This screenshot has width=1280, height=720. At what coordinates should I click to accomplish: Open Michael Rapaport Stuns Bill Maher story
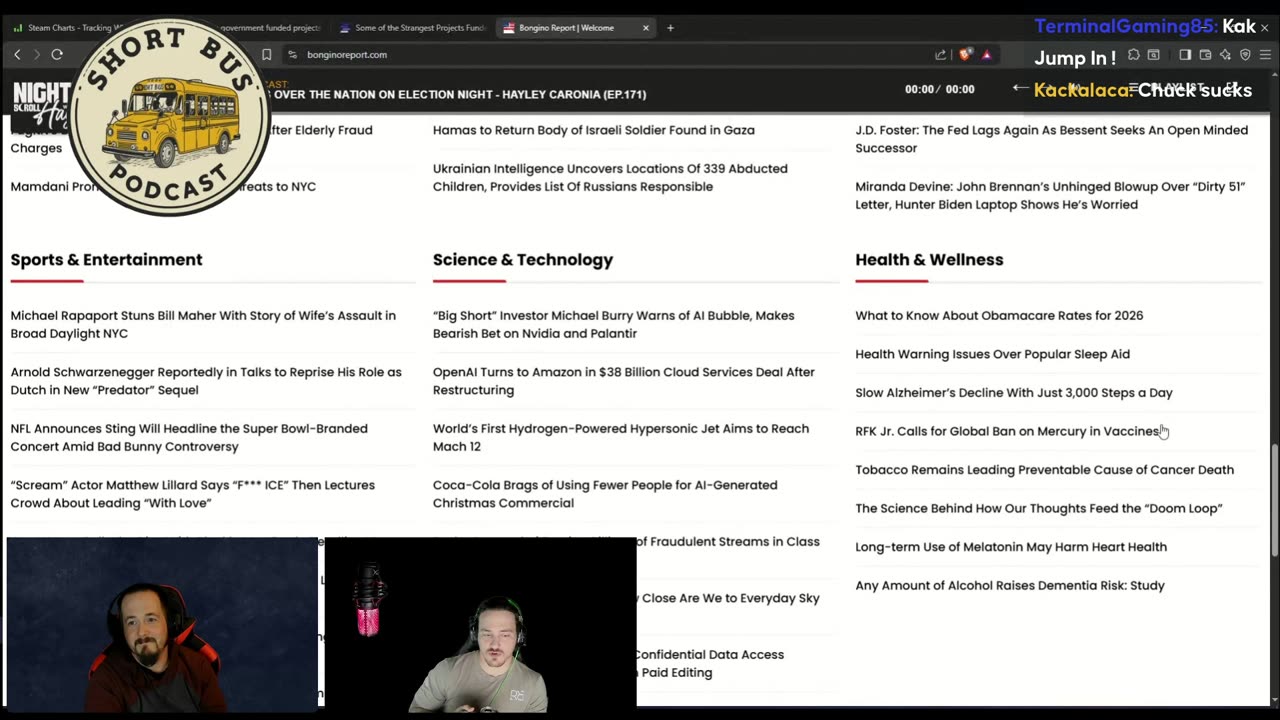tap(203, 325)
